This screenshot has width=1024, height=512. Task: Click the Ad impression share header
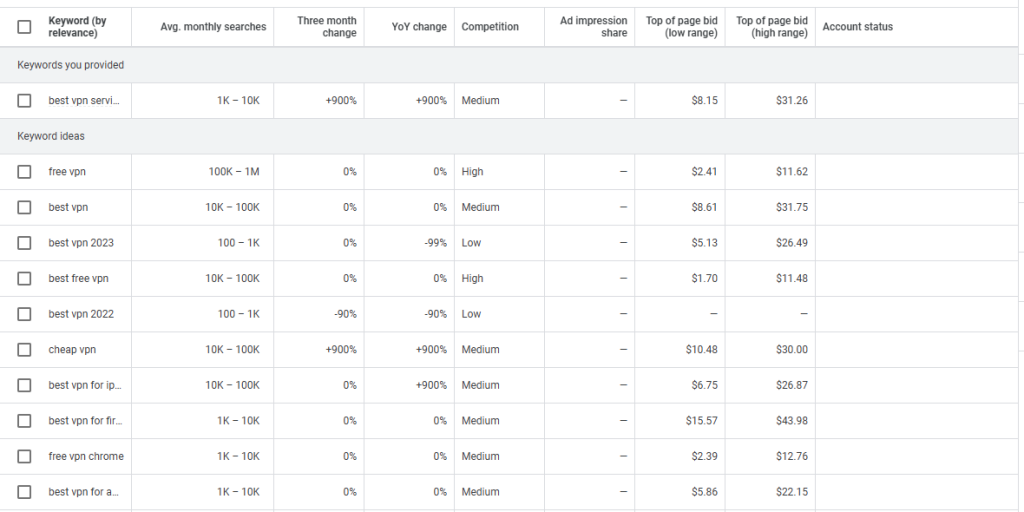pos(594,27)
